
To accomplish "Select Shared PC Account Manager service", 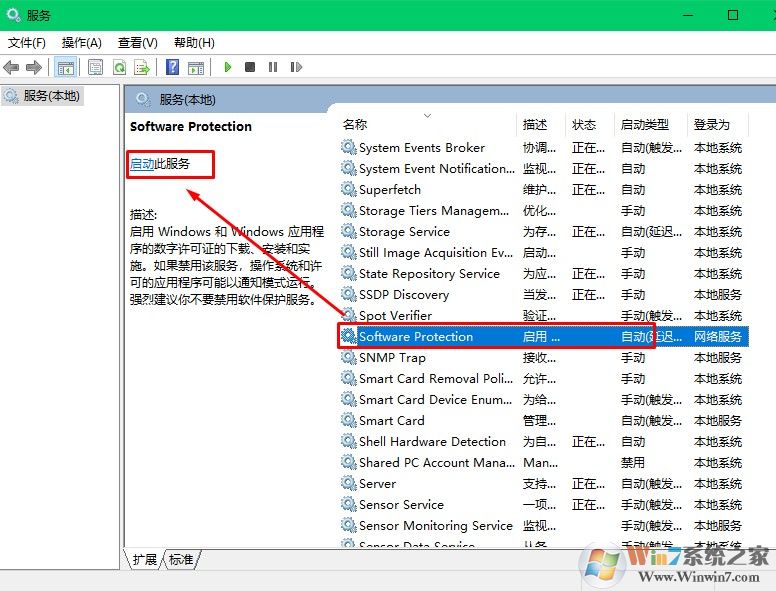I will click(x=544, y=462).
